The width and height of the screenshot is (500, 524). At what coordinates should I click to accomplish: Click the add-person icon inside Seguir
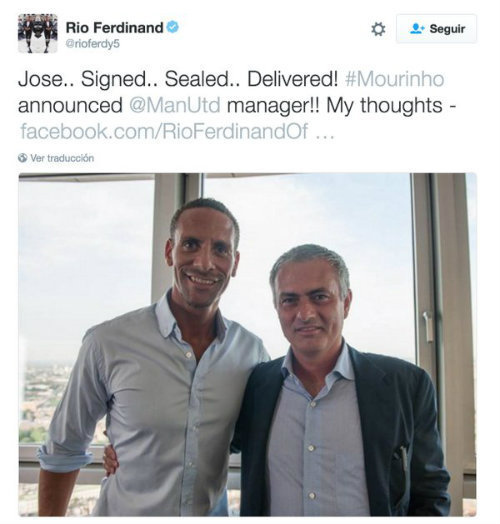click(x=417, y=29)
